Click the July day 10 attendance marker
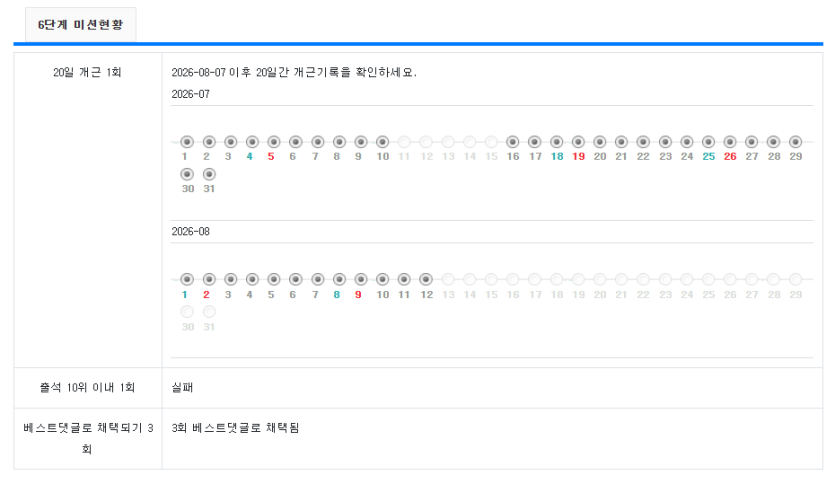The image size is (835, 484). click(x=382, y=142)
